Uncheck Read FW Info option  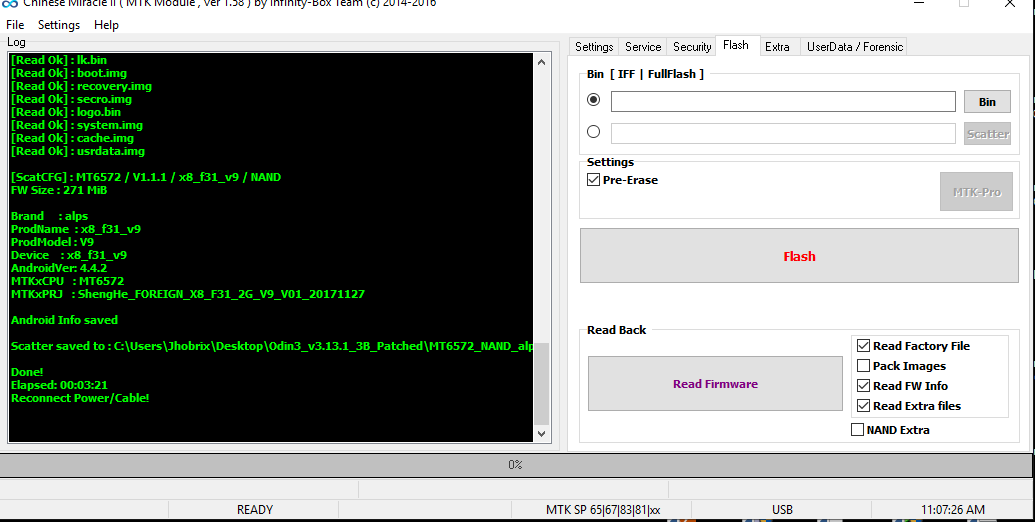pos(863,386)
